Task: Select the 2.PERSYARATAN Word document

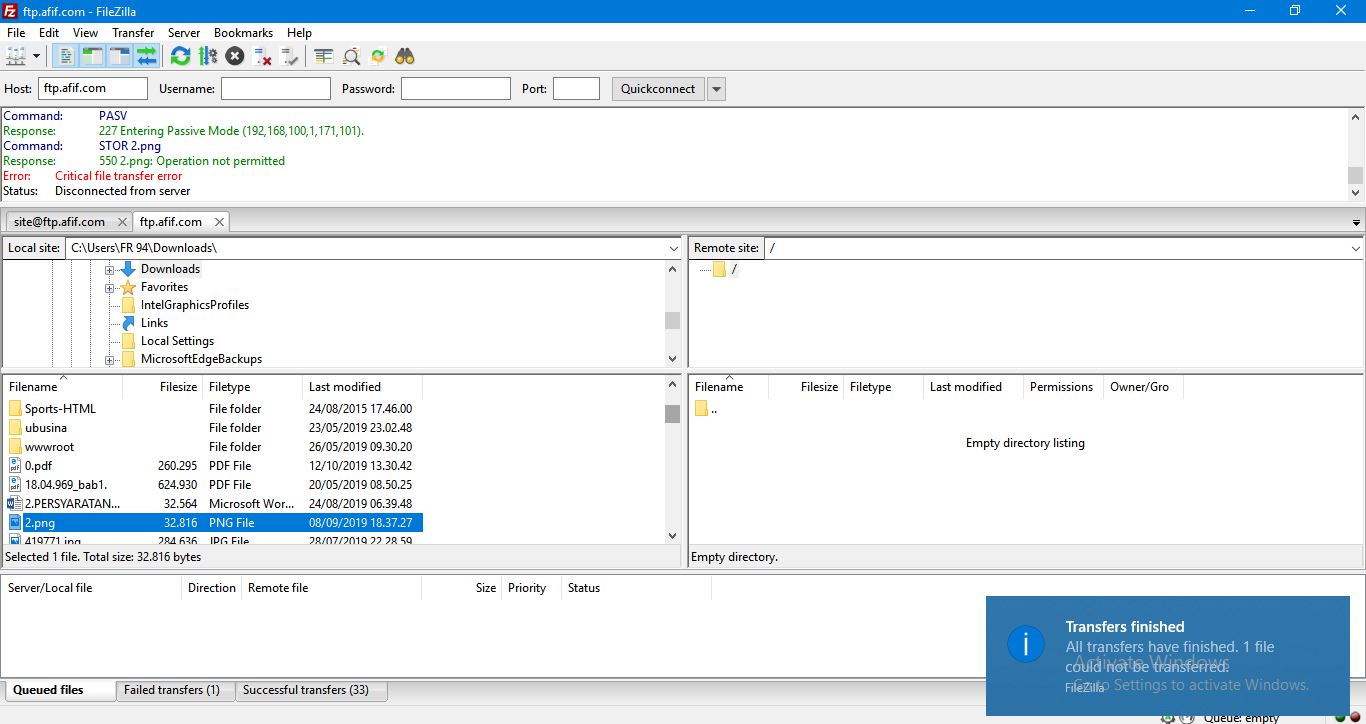Action: 214,504
